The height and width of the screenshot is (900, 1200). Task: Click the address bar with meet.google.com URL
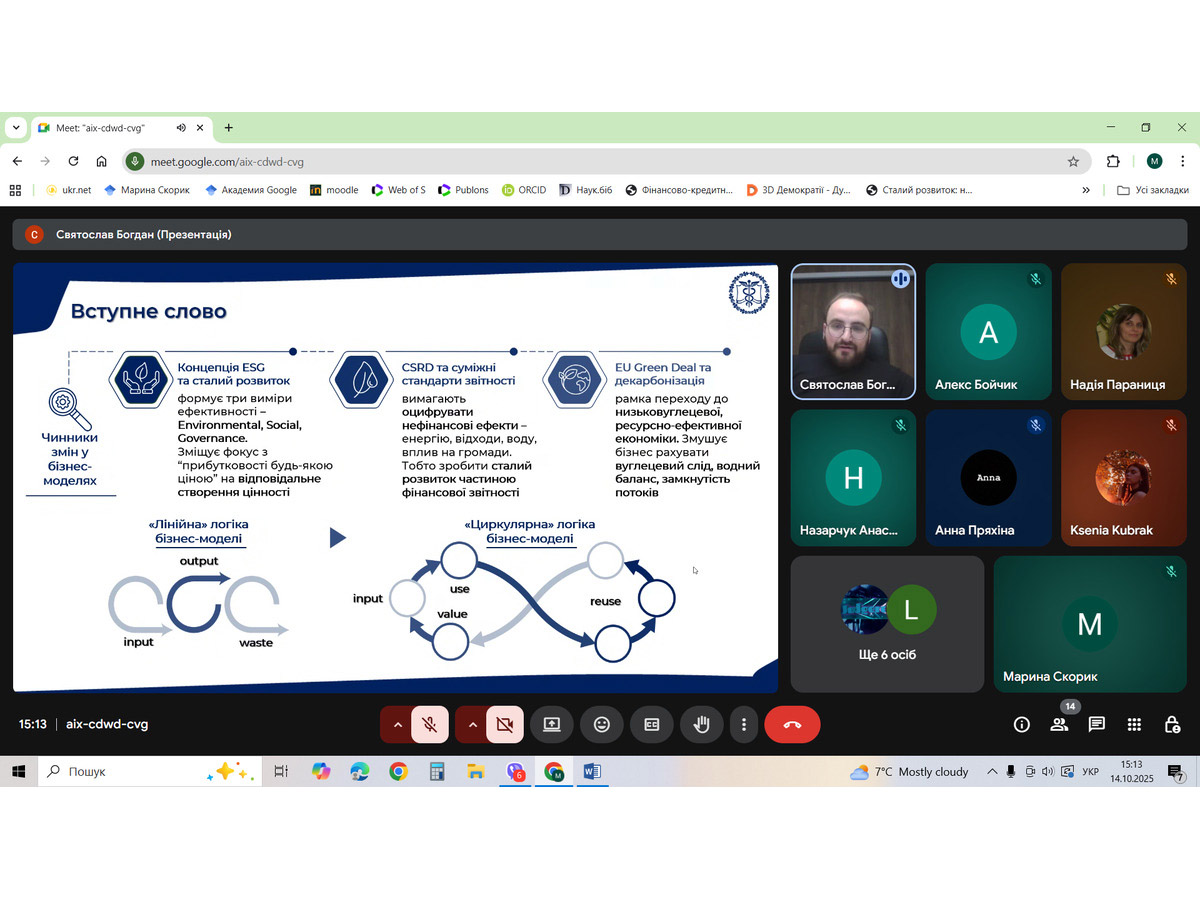[600, 161]
